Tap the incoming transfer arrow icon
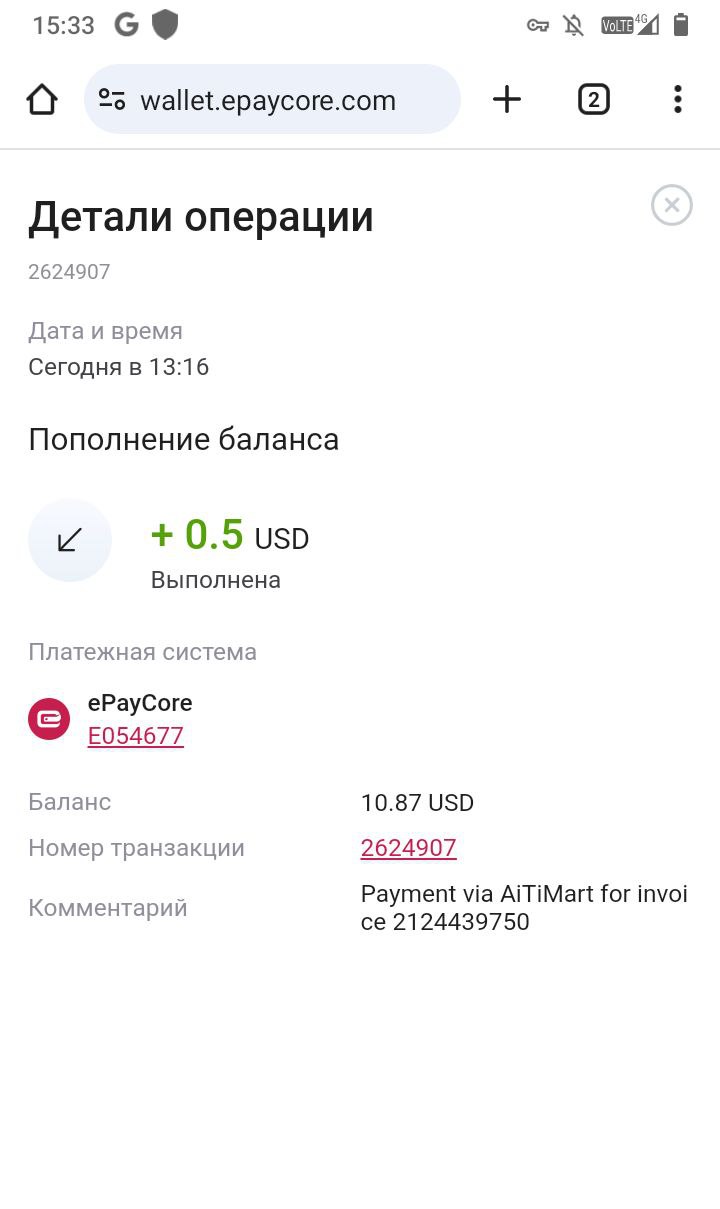This screenshot has width=720, height=1209. coord(70,540)
